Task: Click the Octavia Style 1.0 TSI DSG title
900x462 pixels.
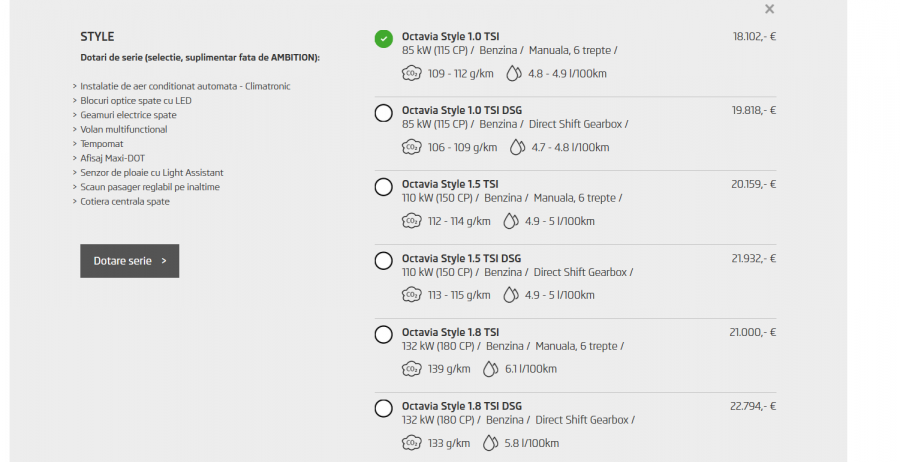Action: pyautogui.click(x=462, y=110)
